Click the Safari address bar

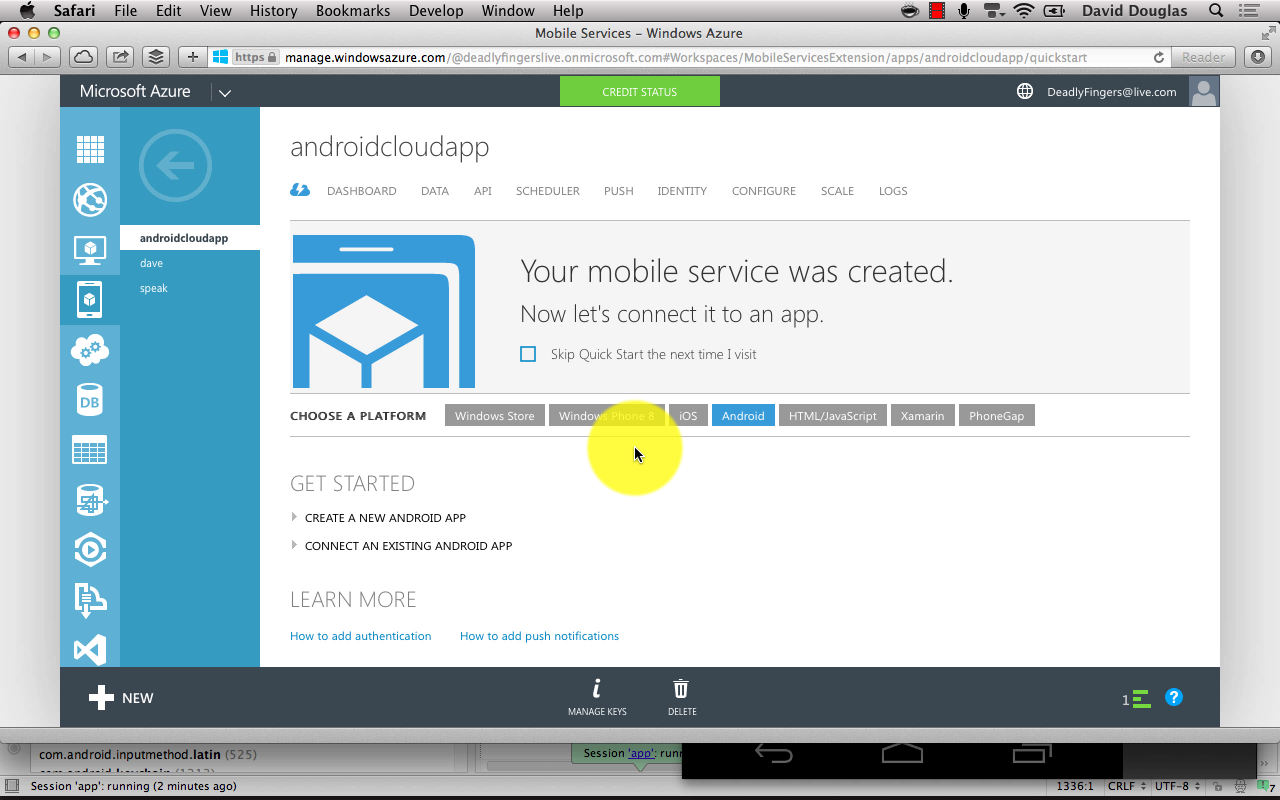click(690, 57)
